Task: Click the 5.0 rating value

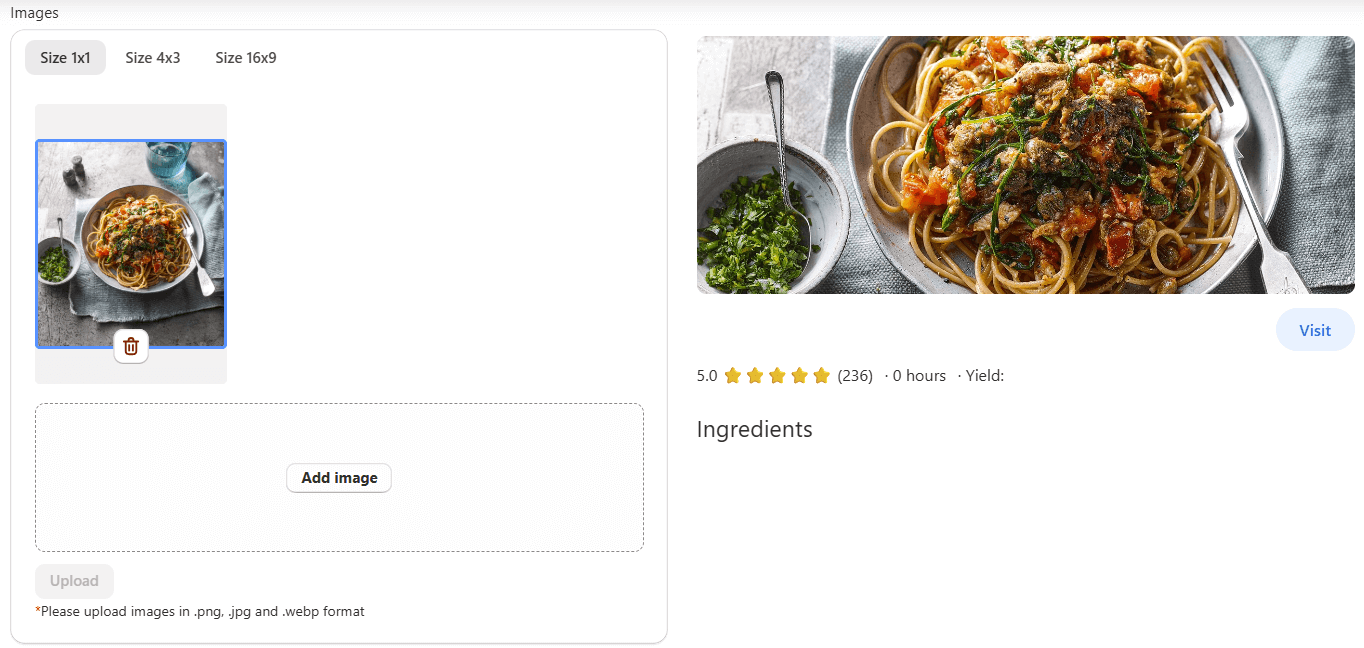Action: coord(705,375)
